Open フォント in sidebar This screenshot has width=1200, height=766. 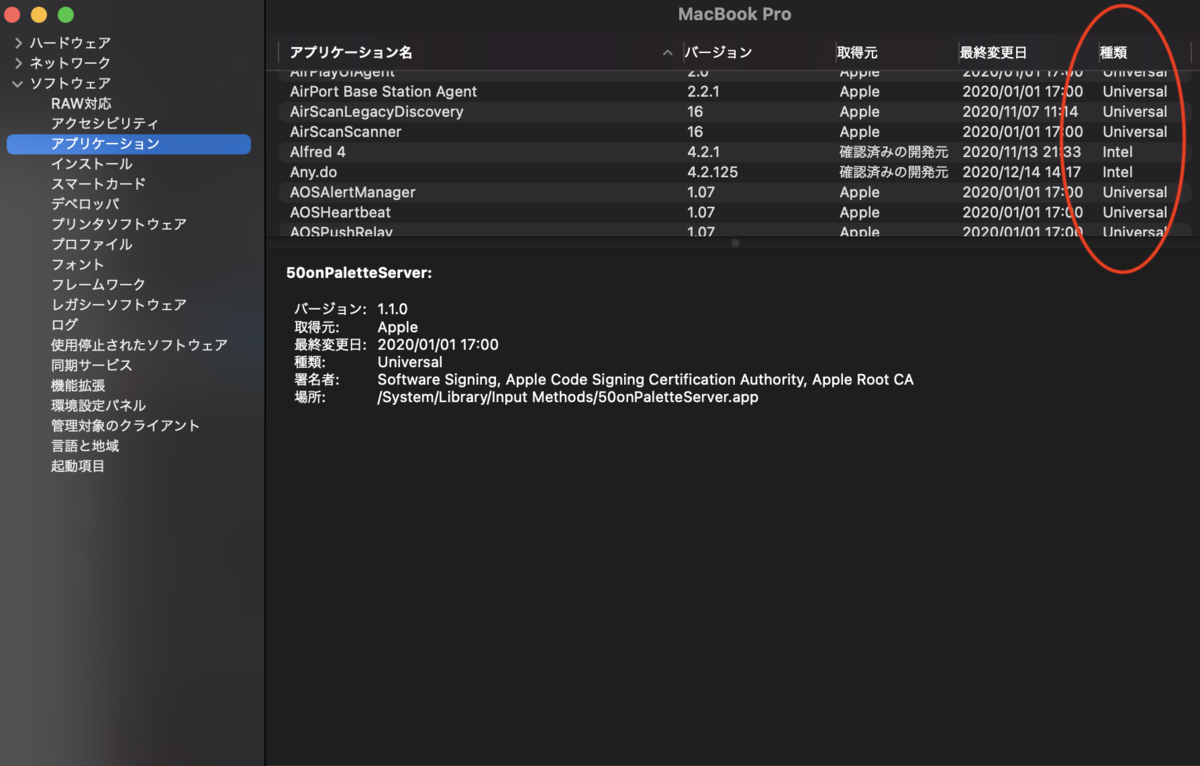78,264
